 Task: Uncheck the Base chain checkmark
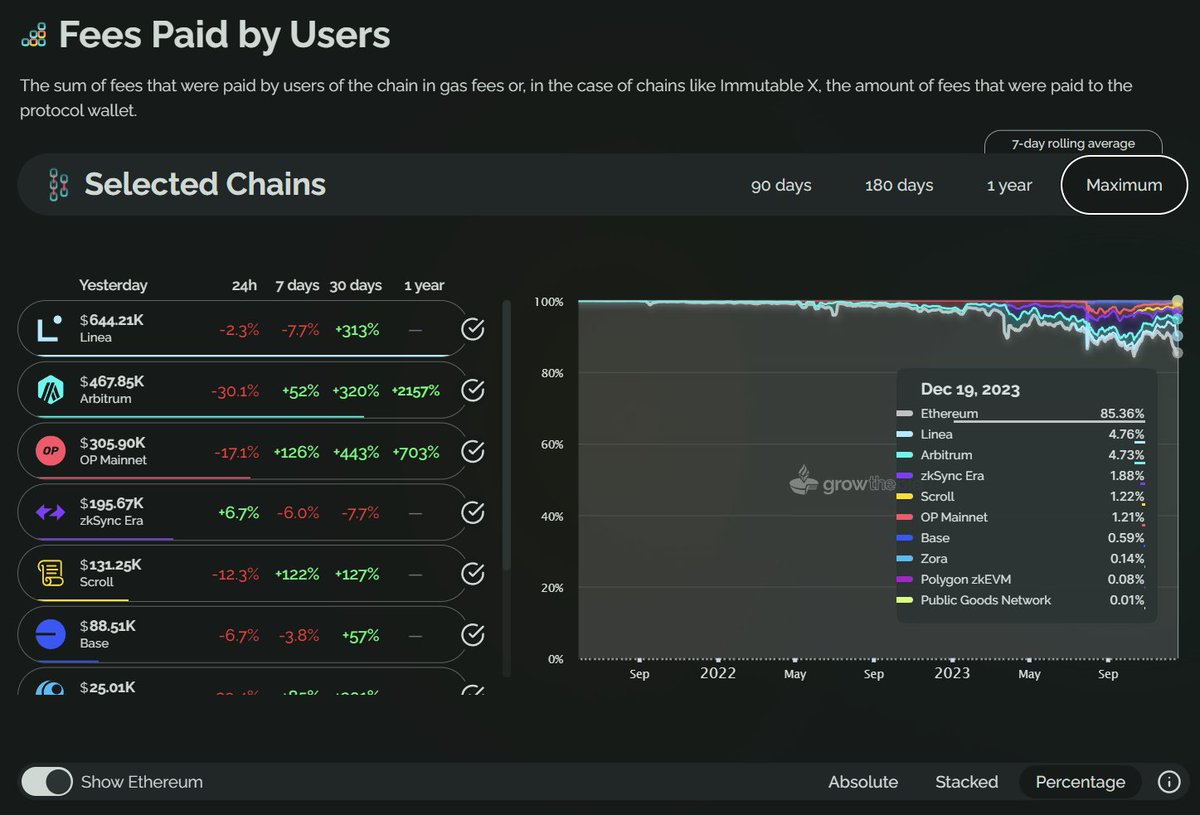473,635
